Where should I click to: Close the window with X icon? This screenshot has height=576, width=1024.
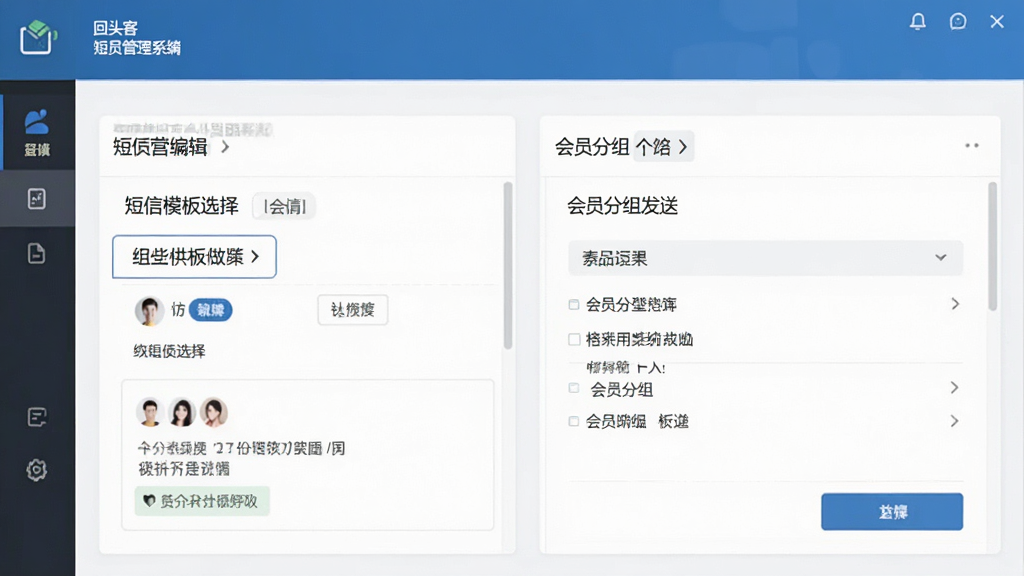coord(997,22)
